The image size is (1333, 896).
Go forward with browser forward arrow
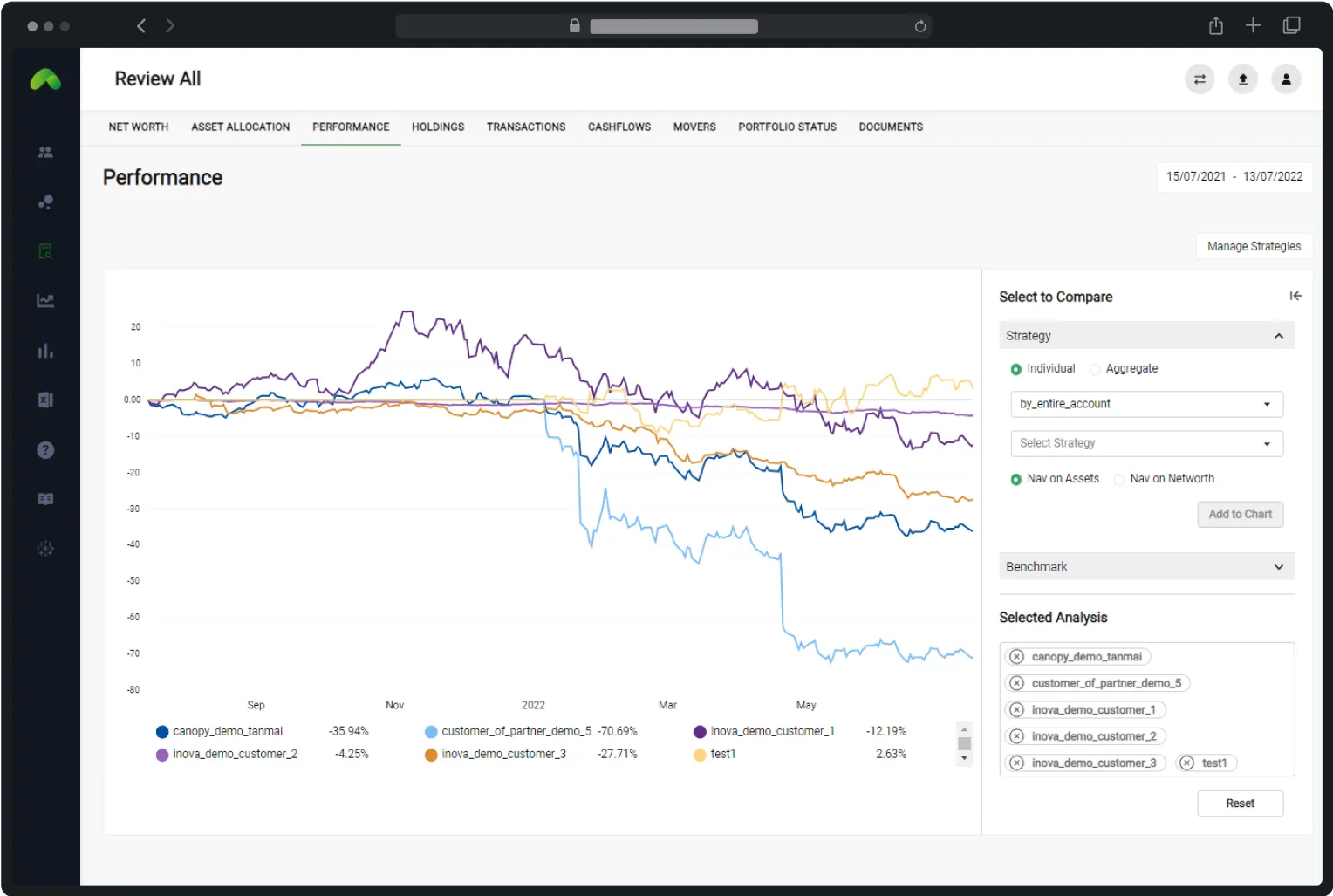[x=170, y=26]
